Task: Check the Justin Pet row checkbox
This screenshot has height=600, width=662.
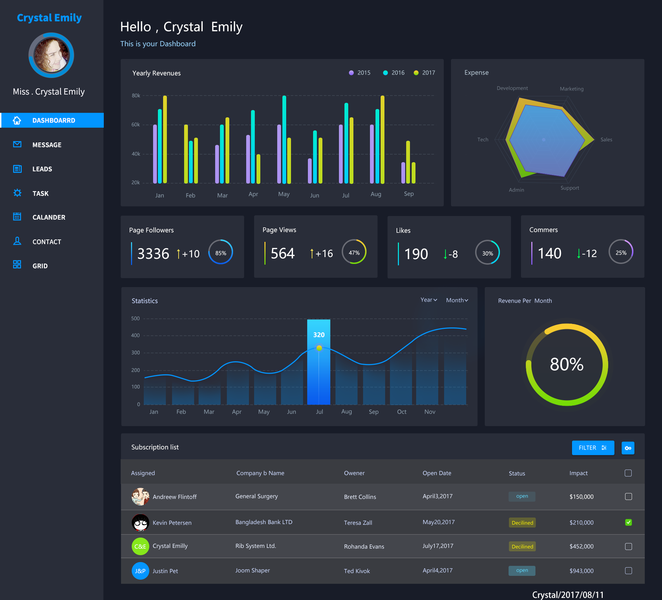Action: (x=628, y=571)
